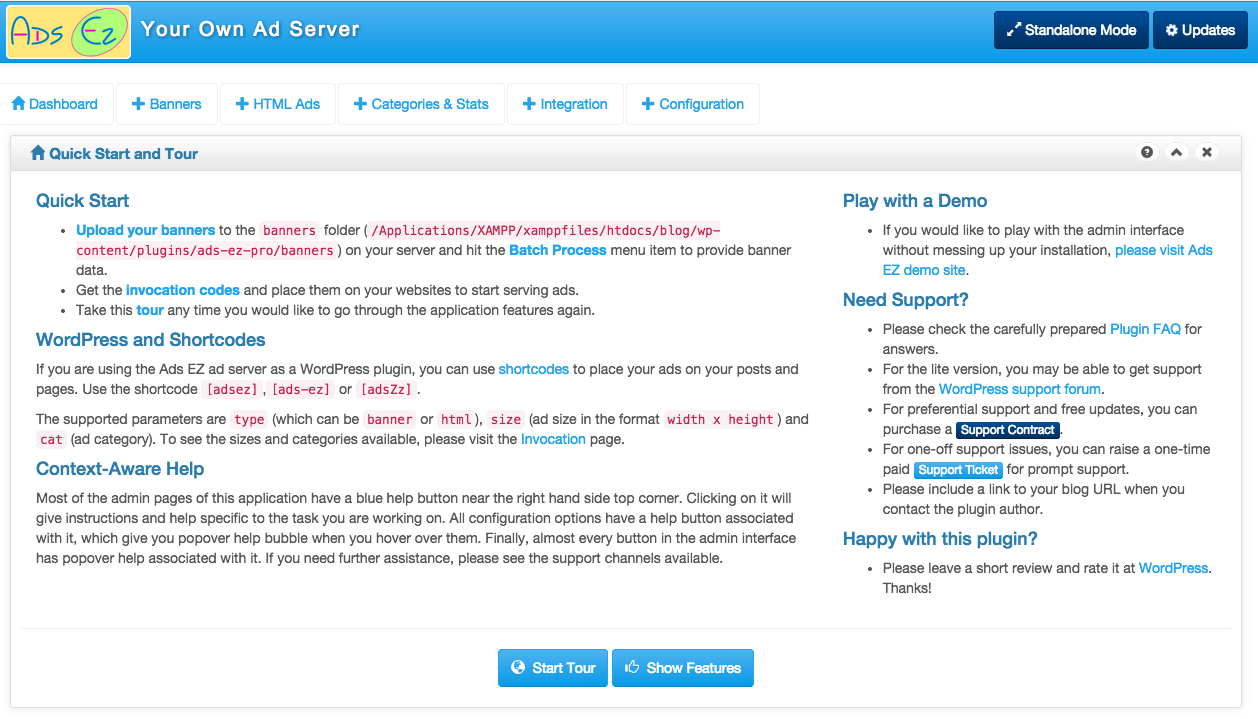Click the 'cat' parameter code text
Screen dimensions: 1258x719
pos(51,440)
